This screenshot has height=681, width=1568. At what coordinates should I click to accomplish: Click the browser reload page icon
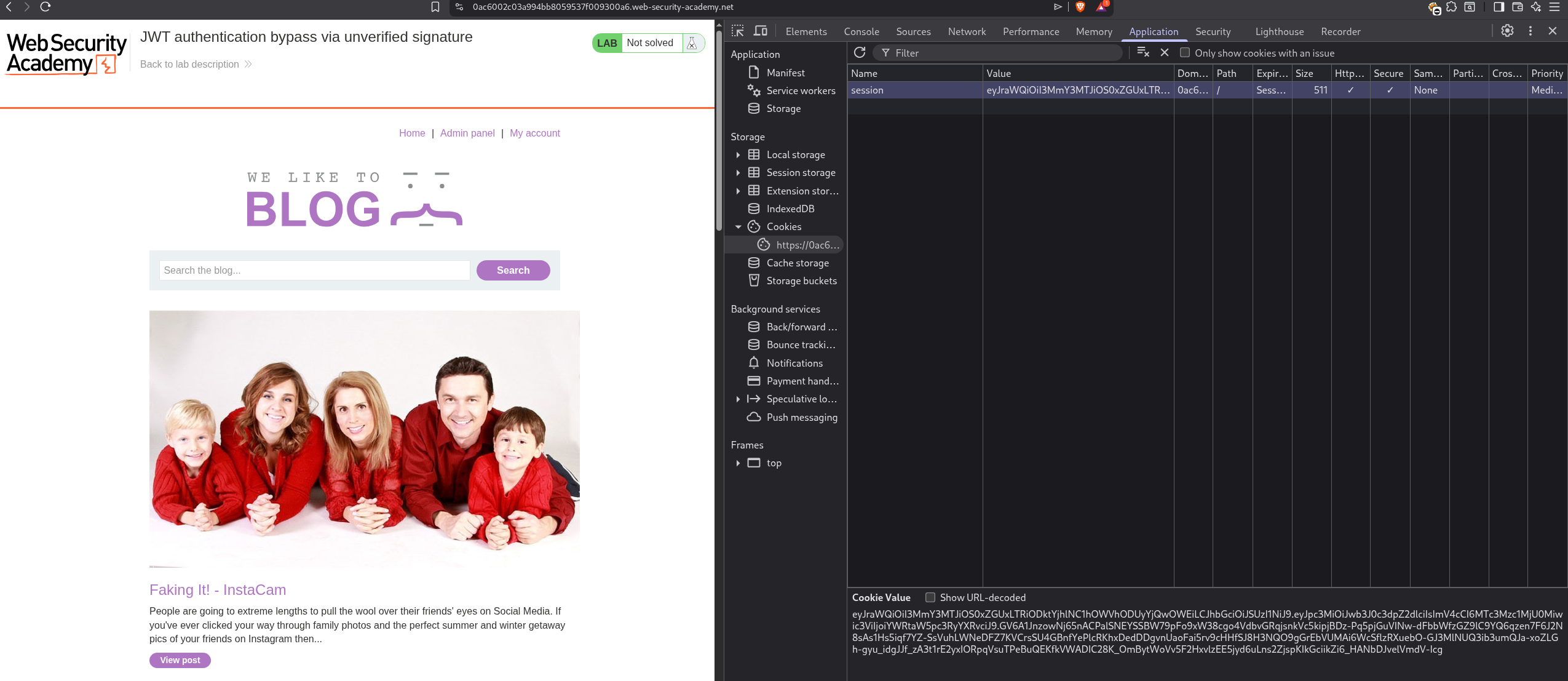(x=46, y=7)
